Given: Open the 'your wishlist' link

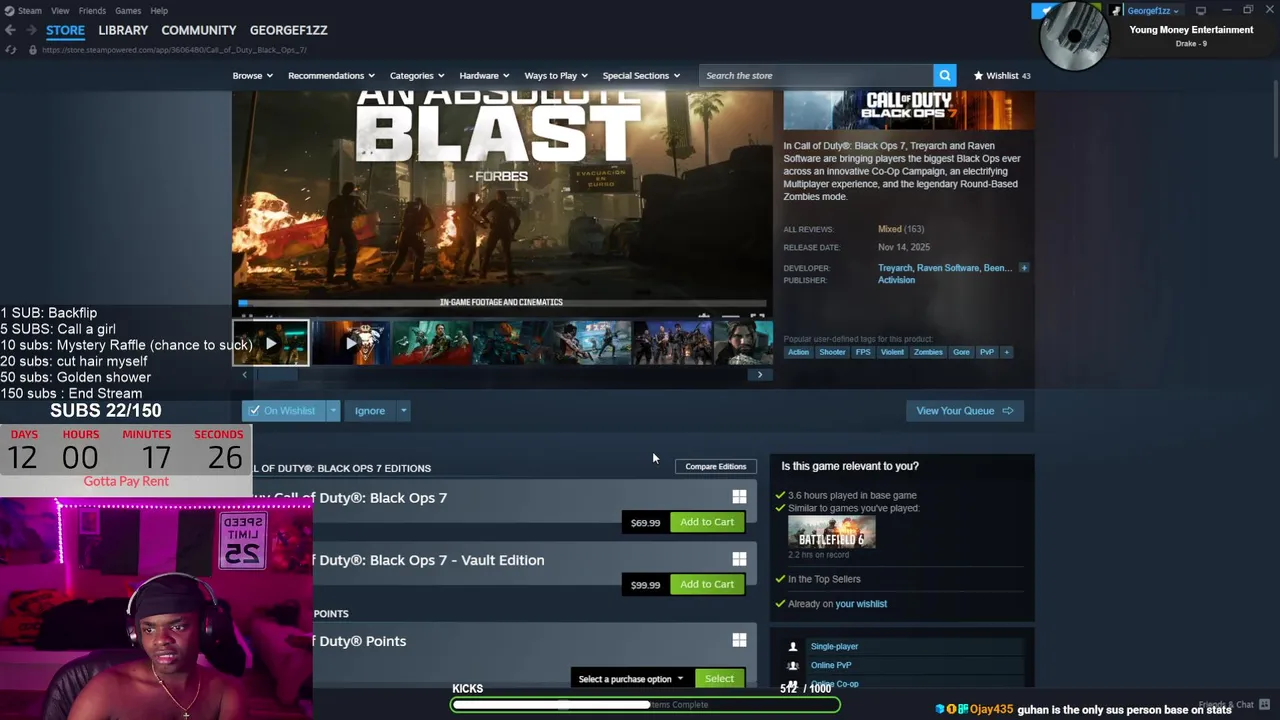Looking at the screenshot, I should point(861,604).
